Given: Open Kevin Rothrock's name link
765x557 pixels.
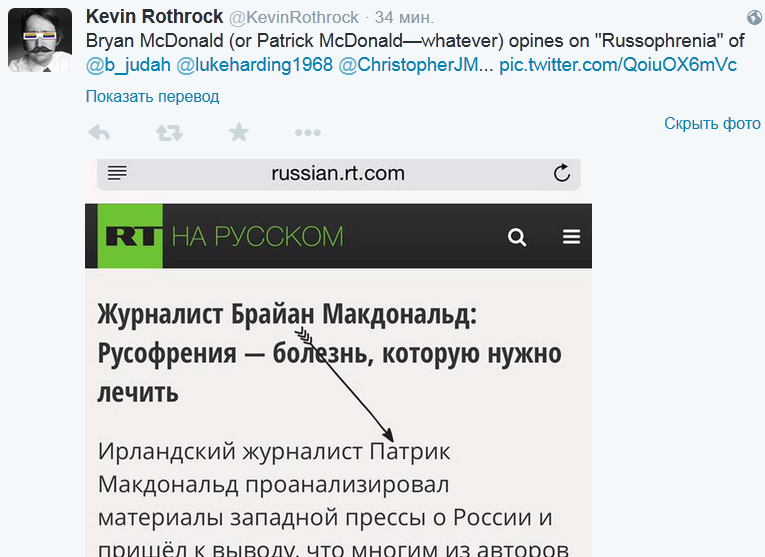Looking at the screenshot, I should (154, 17).
